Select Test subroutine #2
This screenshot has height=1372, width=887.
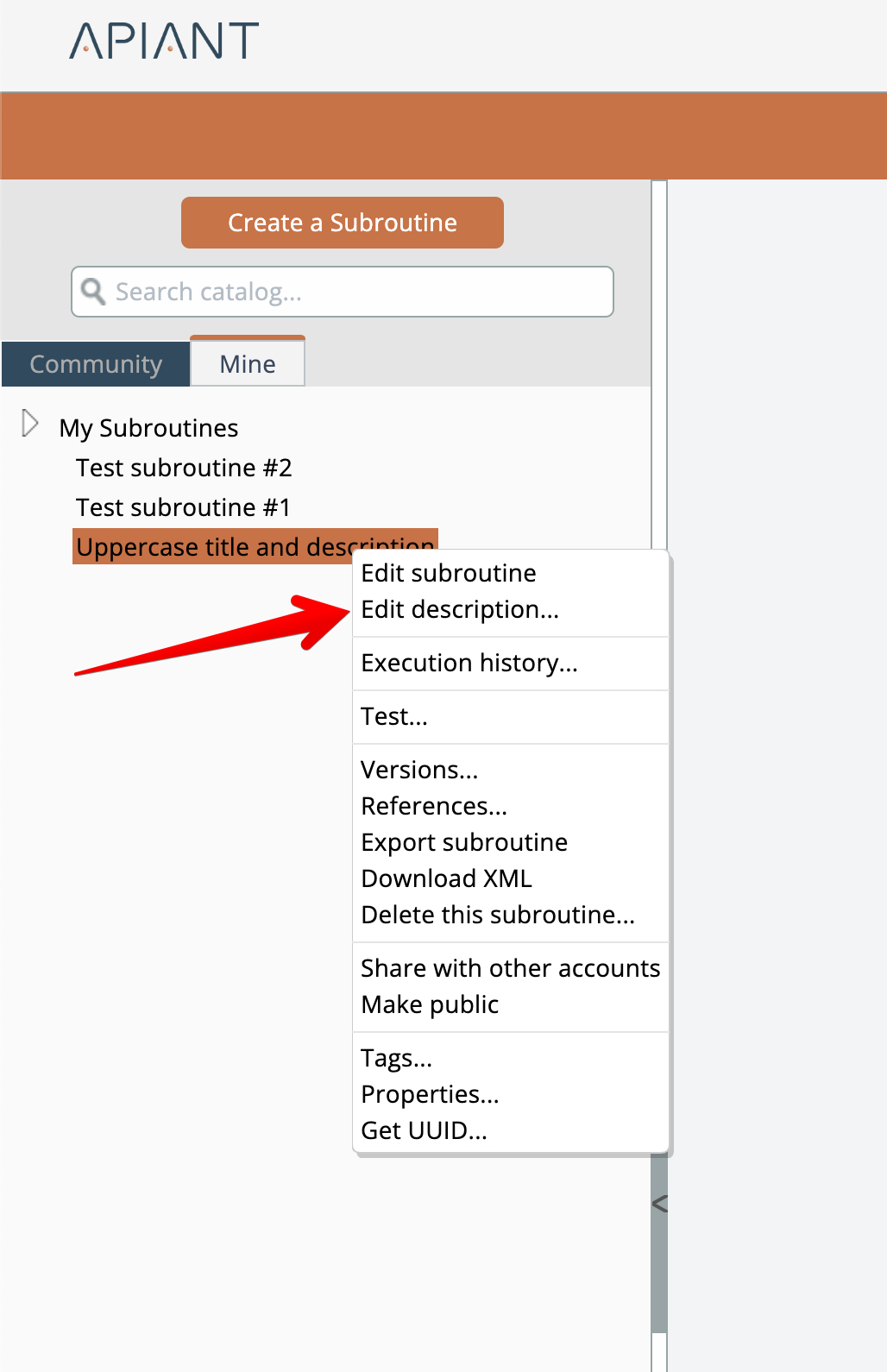coord(184,468)
